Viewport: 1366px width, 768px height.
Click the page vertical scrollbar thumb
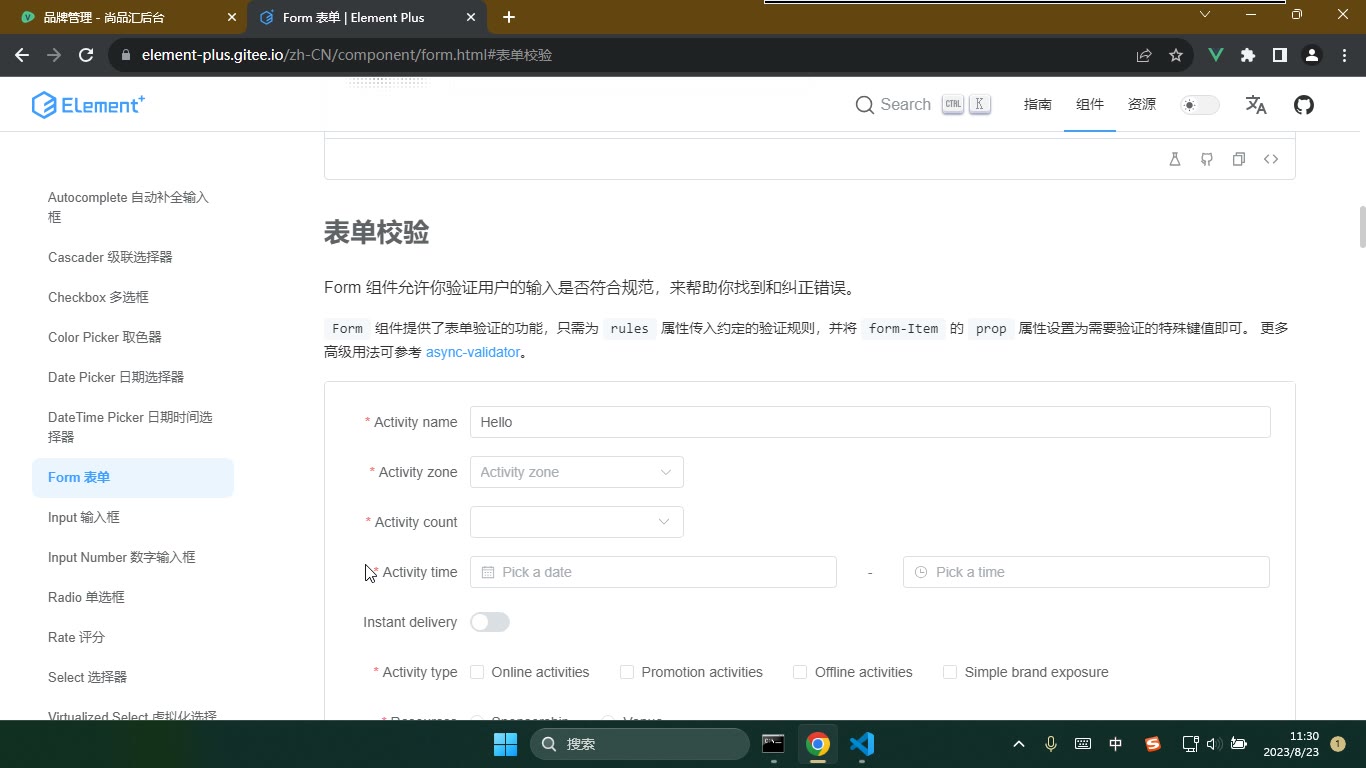click(x=1361, y=227)
